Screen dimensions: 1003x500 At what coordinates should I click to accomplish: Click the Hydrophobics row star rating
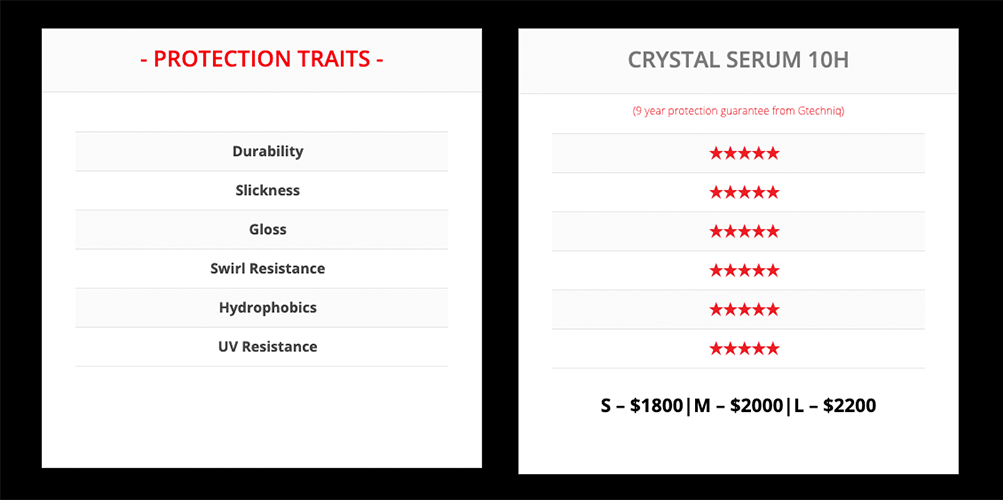click(x=744, y=310)
